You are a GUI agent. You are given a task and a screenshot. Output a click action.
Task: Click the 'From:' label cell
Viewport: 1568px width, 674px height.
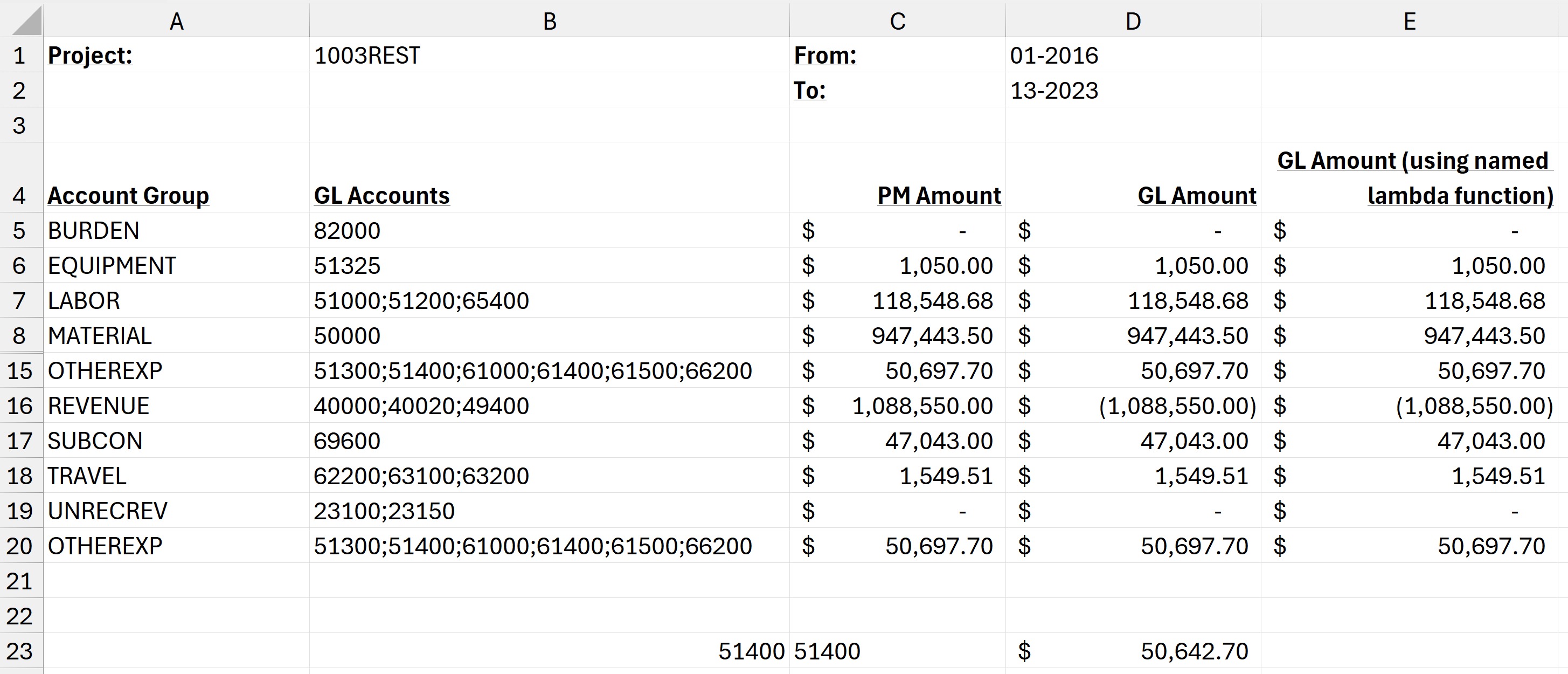coord(898,55)
